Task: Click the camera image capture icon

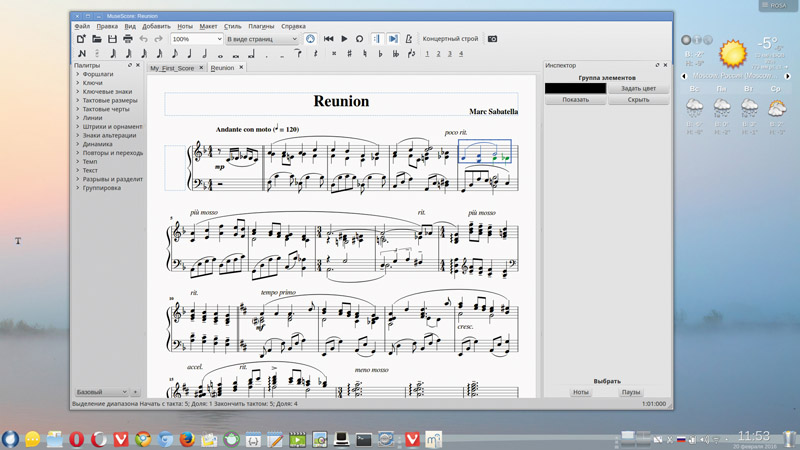Action: pyautogui.click(x=492, y=39)
